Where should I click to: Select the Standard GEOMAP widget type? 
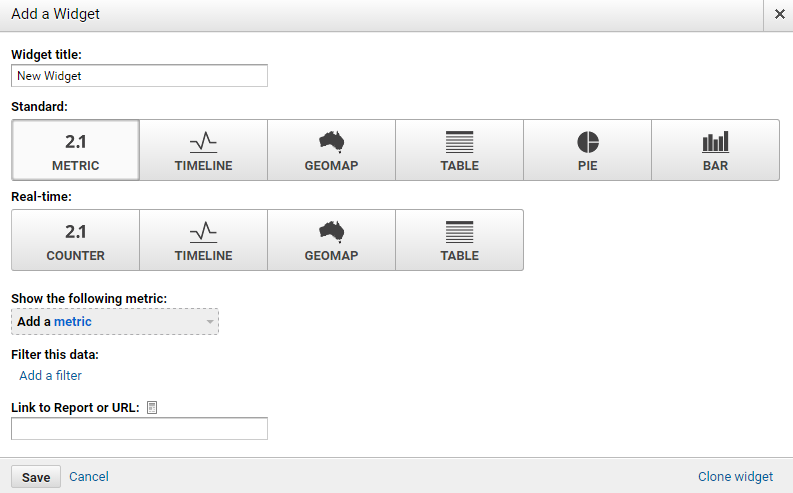(331, 150)
